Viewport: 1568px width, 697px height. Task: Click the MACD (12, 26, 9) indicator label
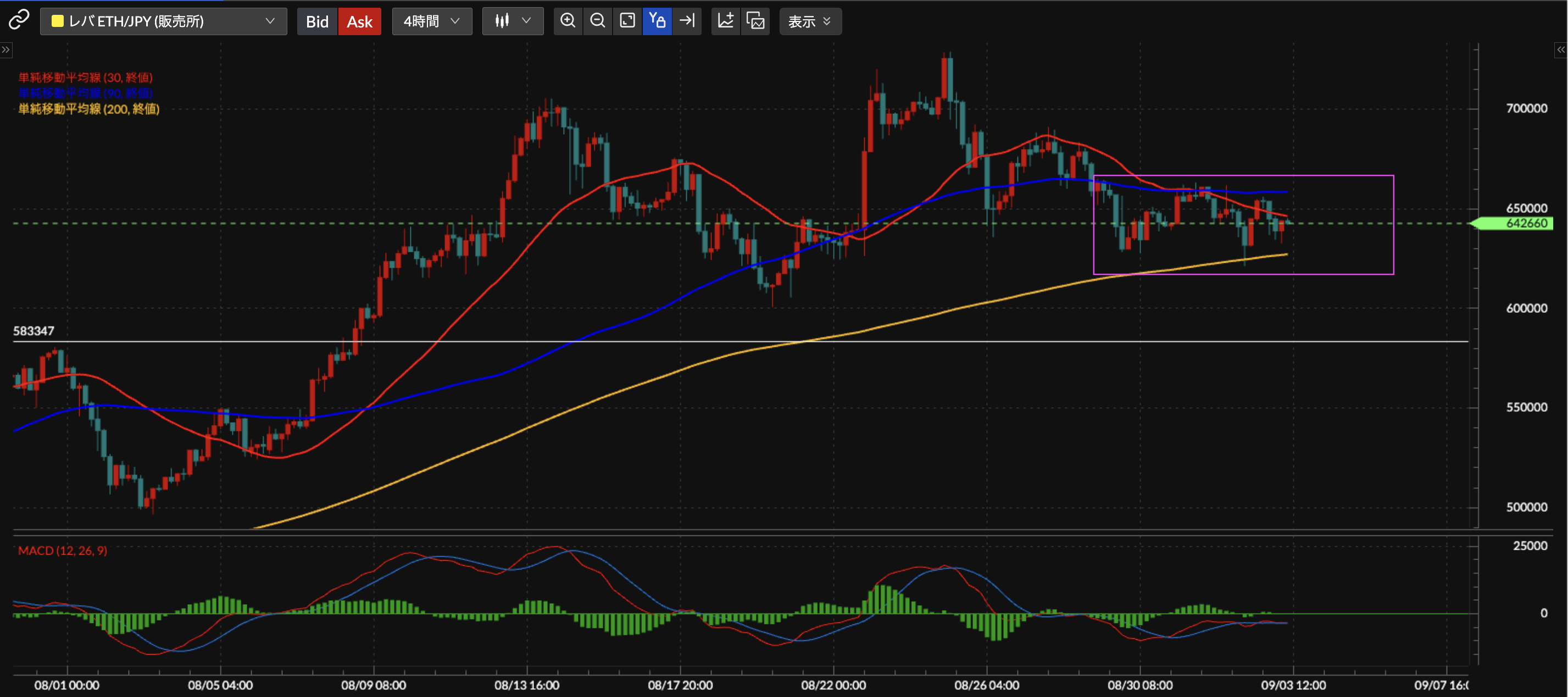[x=63, y=551]
